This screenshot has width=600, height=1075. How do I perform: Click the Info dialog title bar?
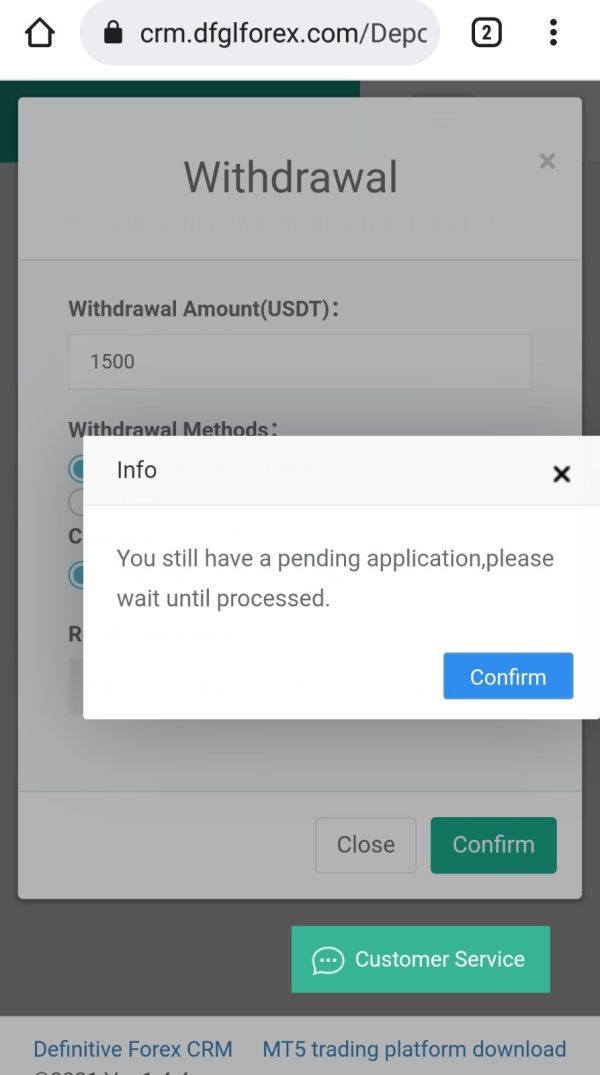tap(341, 471)
